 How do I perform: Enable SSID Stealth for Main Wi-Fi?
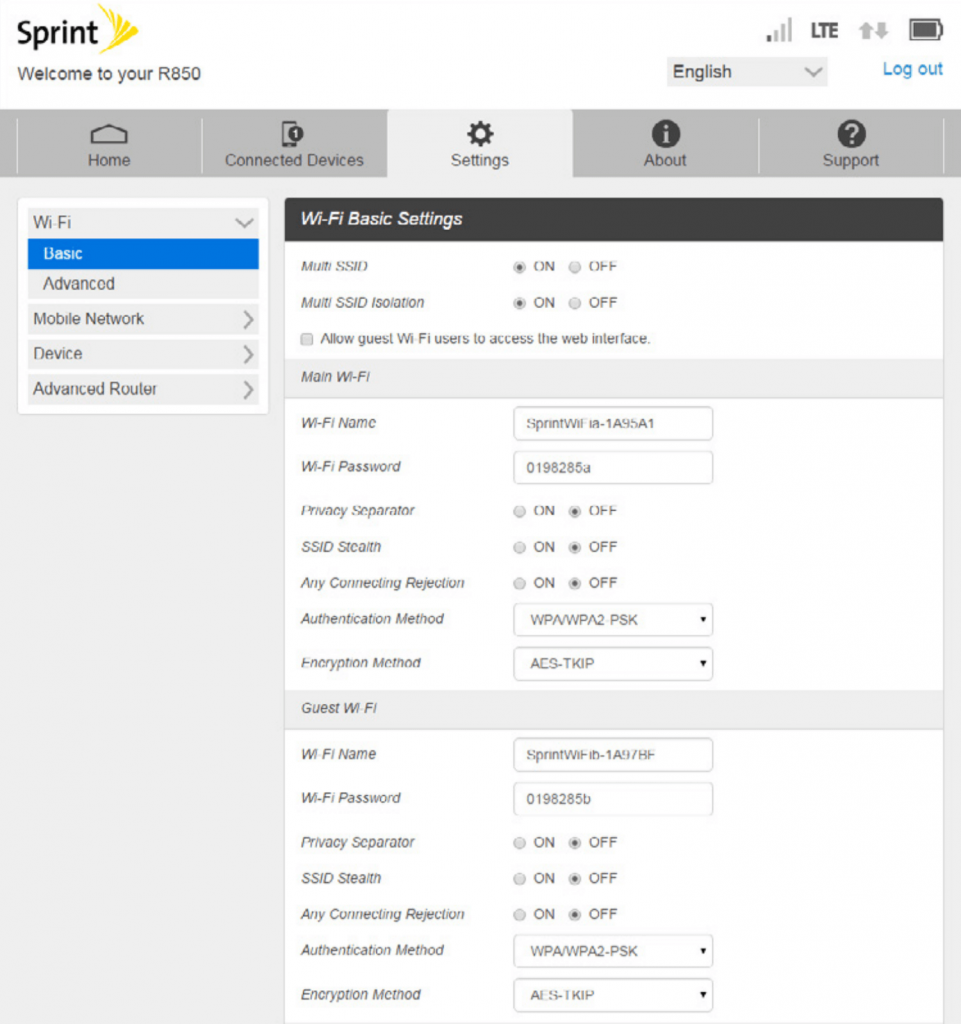(x=519, y=547)
